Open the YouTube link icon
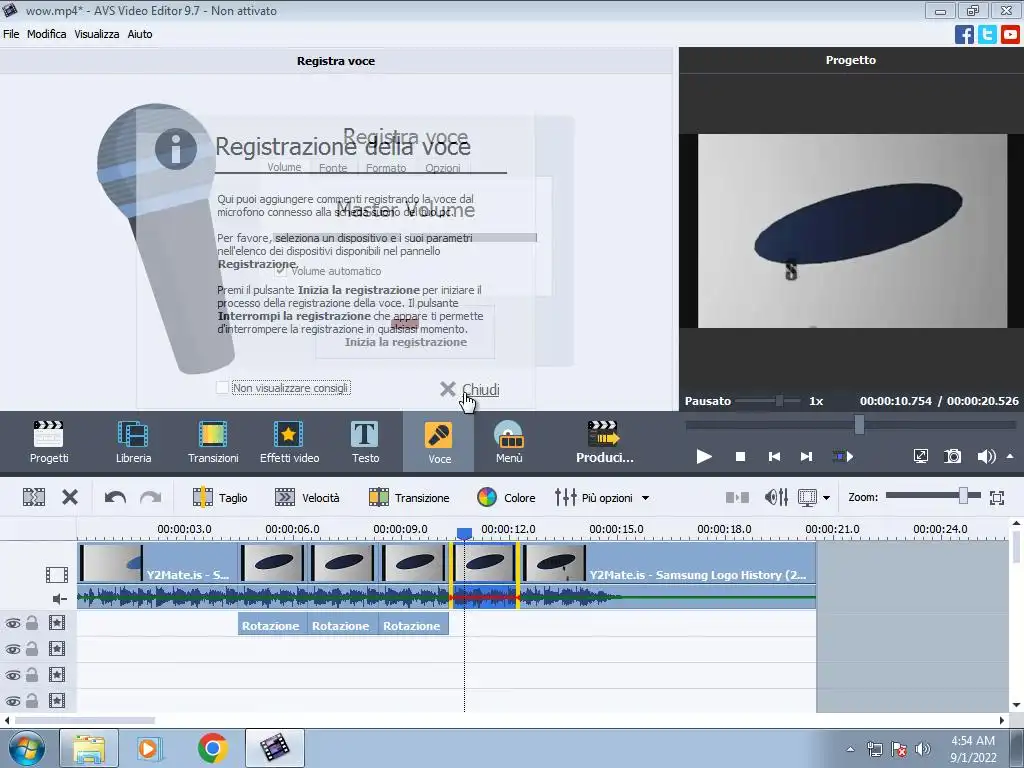 pos(1010,34)
